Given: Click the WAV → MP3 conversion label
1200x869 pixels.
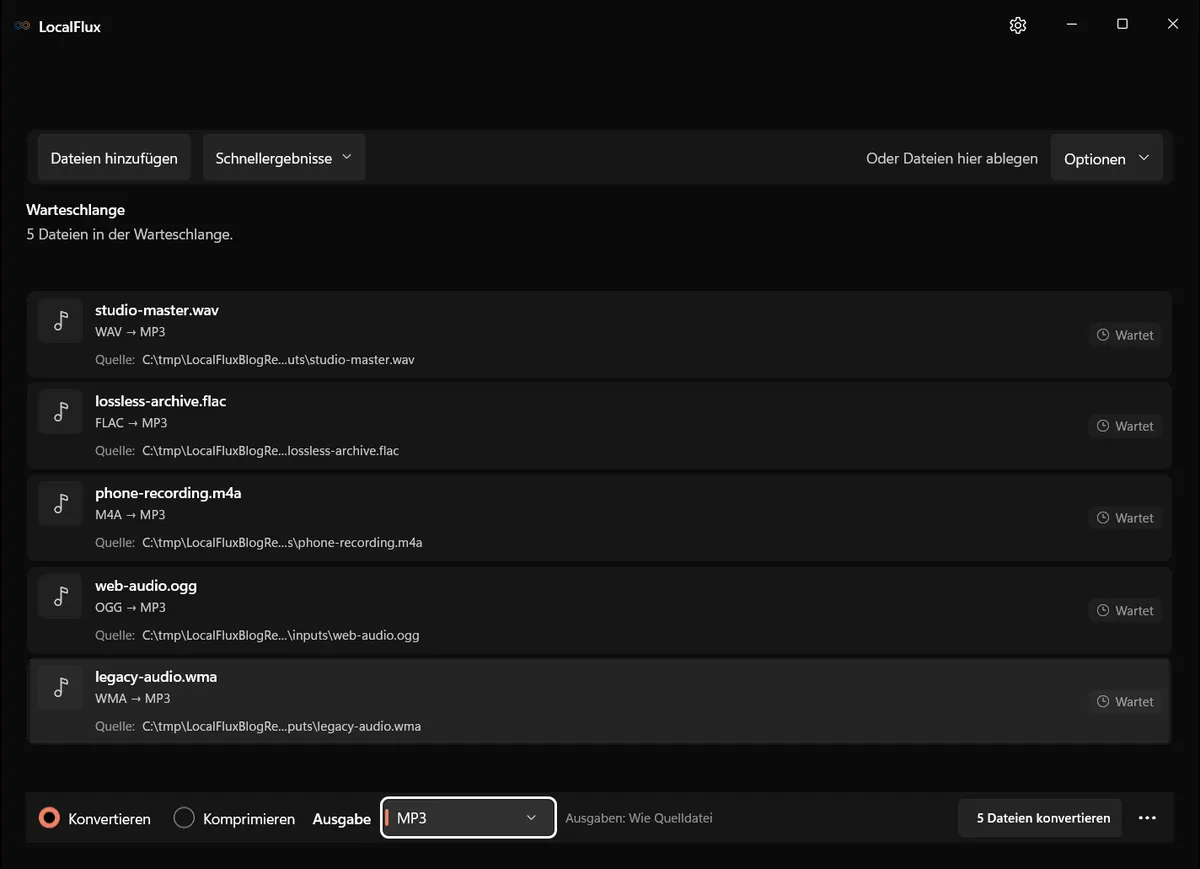Looking at the screenshot, I should pyautogui.click(x=130, y=331).
